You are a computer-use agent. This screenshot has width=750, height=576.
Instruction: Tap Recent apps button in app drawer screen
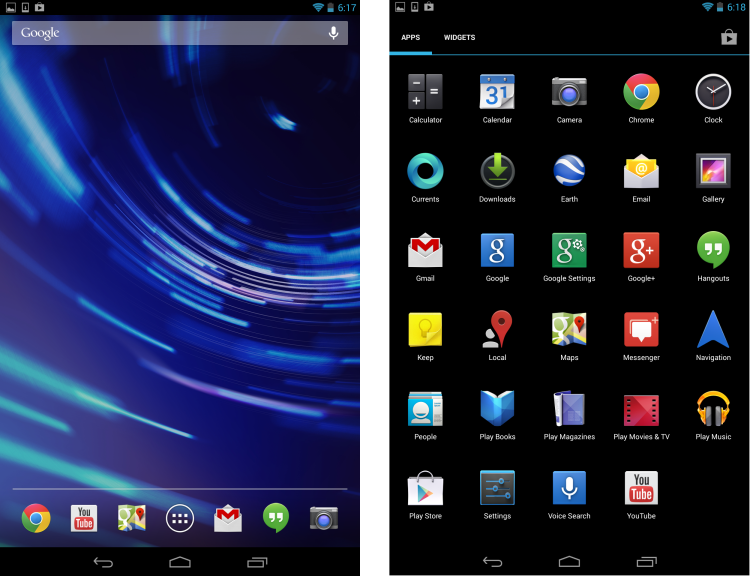646,562
